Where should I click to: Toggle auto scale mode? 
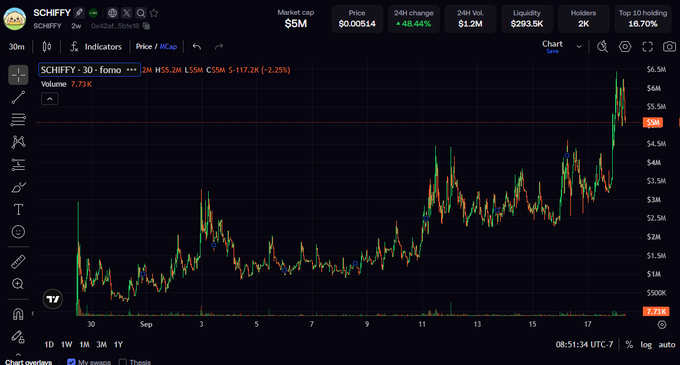[667, 345]
